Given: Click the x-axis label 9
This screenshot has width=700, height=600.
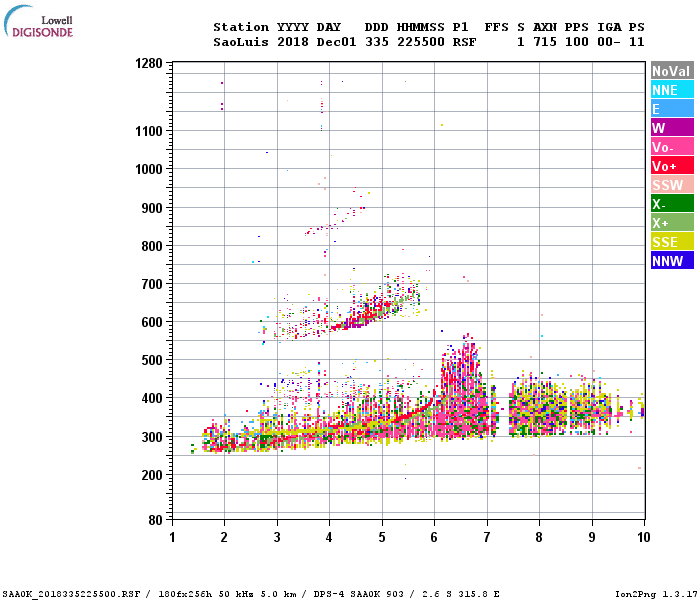Looking at the screenshot, I should pyautogui.click(x=592, y=537).
